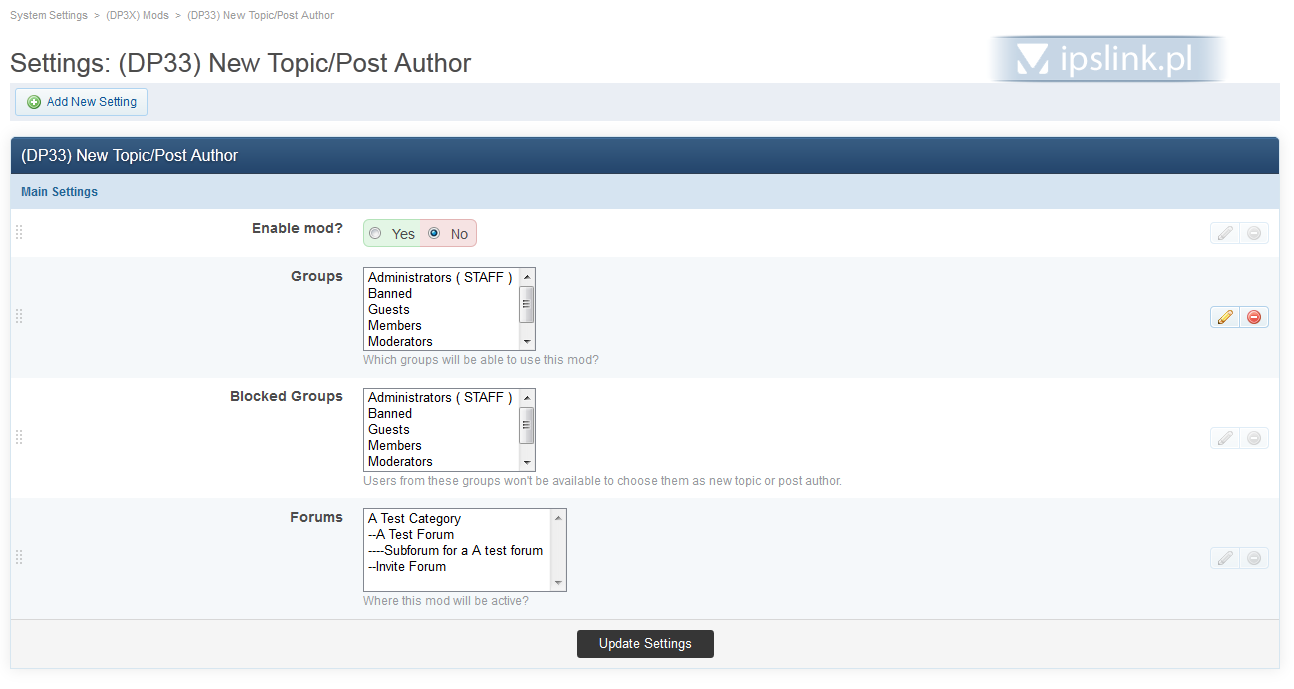Viewport: 1294px width, 689px height.
Task: Click the delete icon in Blocked Groups row
Action: click(x=1254, y=438)
